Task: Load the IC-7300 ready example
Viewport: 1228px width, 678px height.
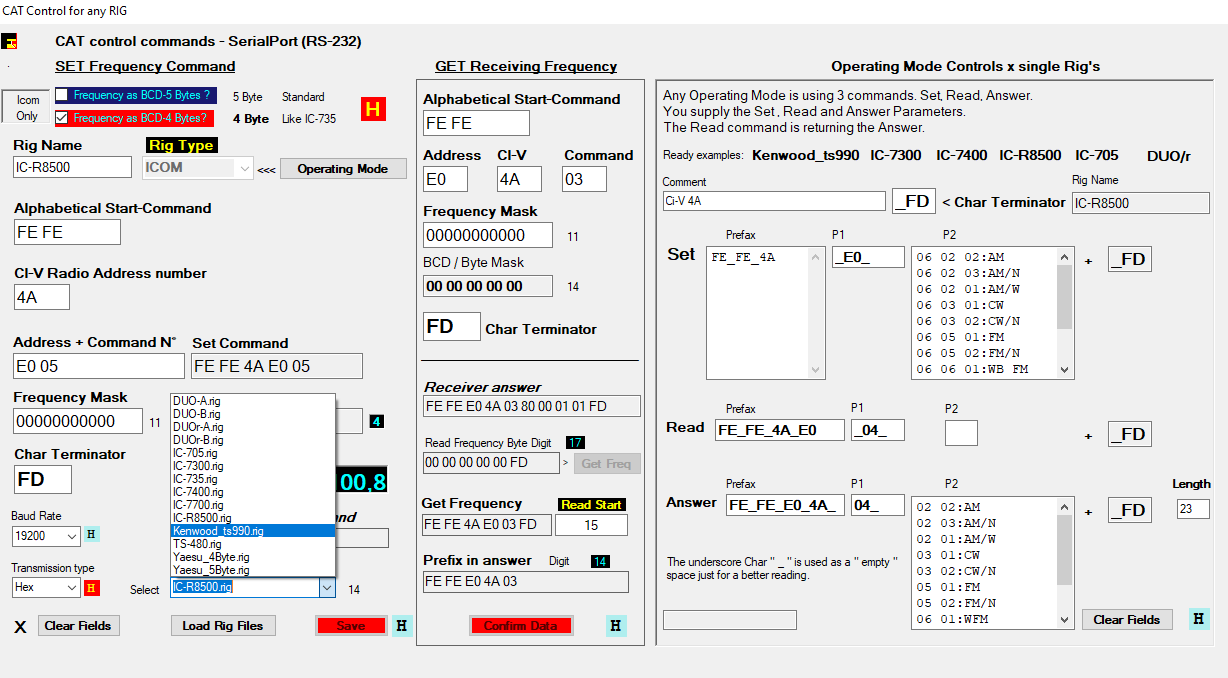Action: click(x=896, y=156)
